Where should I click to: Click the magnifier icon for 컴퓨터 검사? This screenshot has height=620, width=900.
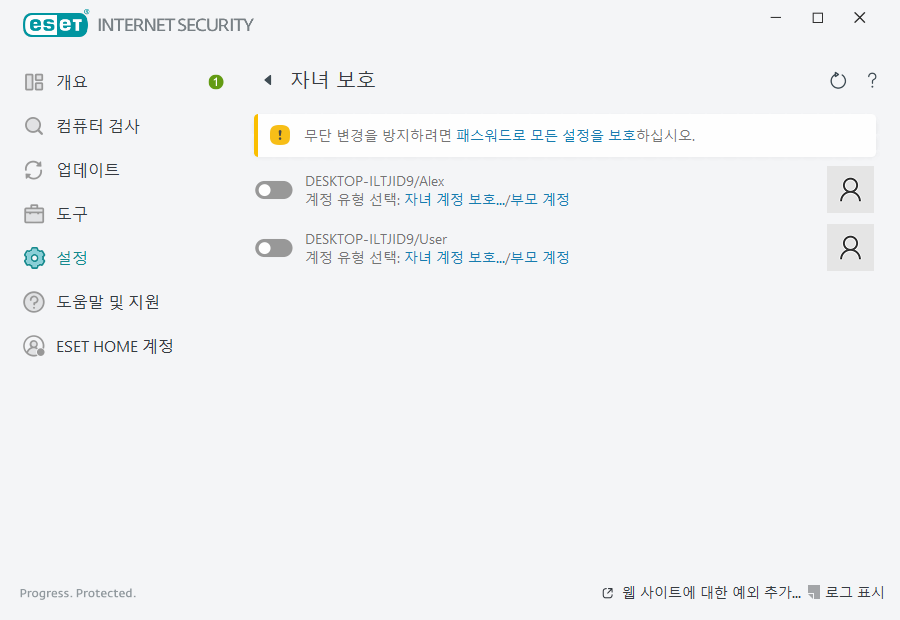pos(34,126)
